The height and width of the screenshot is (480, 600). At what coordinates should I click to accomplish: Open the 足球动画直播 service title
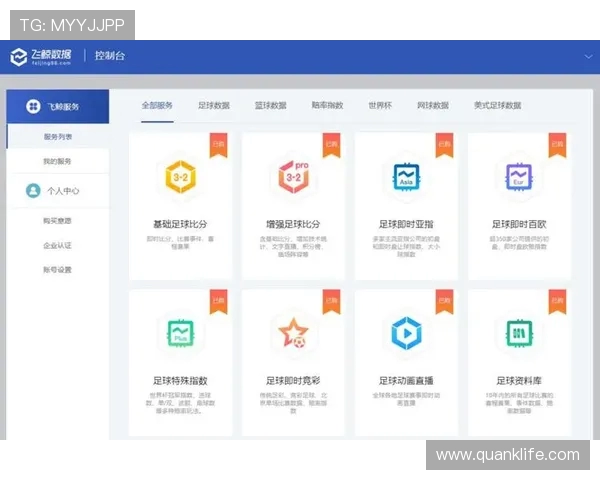406,381
